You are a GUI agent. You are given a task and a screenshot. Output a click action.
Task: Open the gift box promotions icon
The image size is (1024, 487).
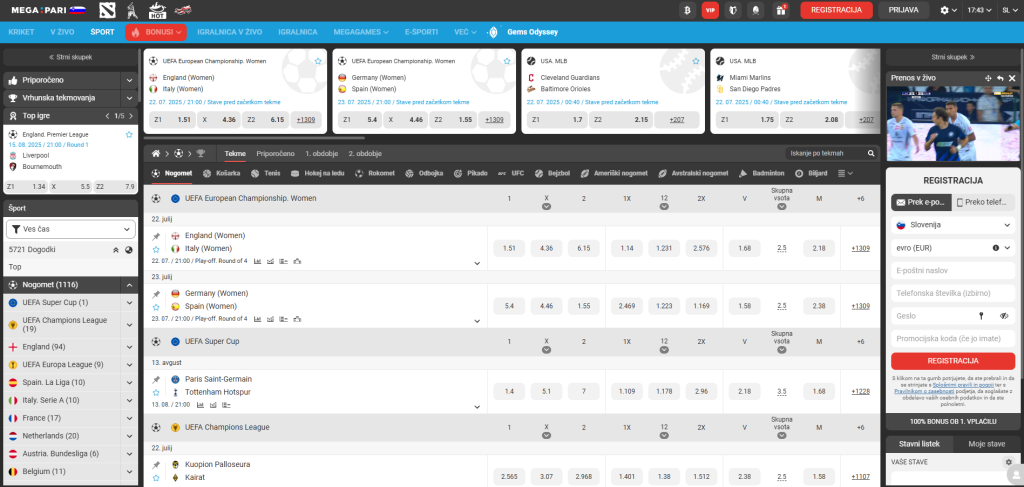(x=780, y=10)
